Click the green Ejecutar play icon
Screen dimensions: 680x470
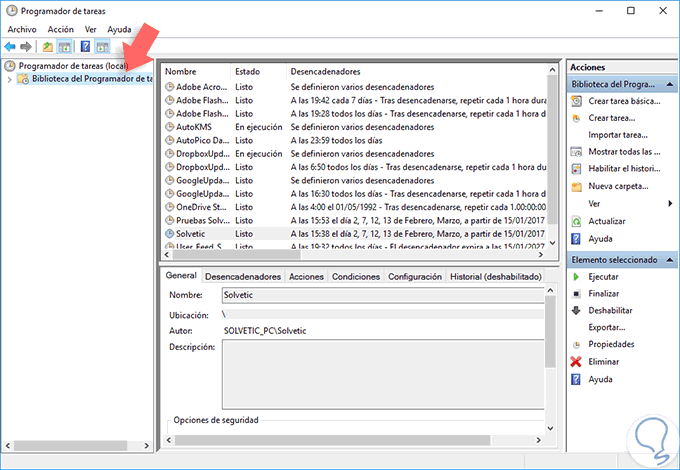click(576, 277)
